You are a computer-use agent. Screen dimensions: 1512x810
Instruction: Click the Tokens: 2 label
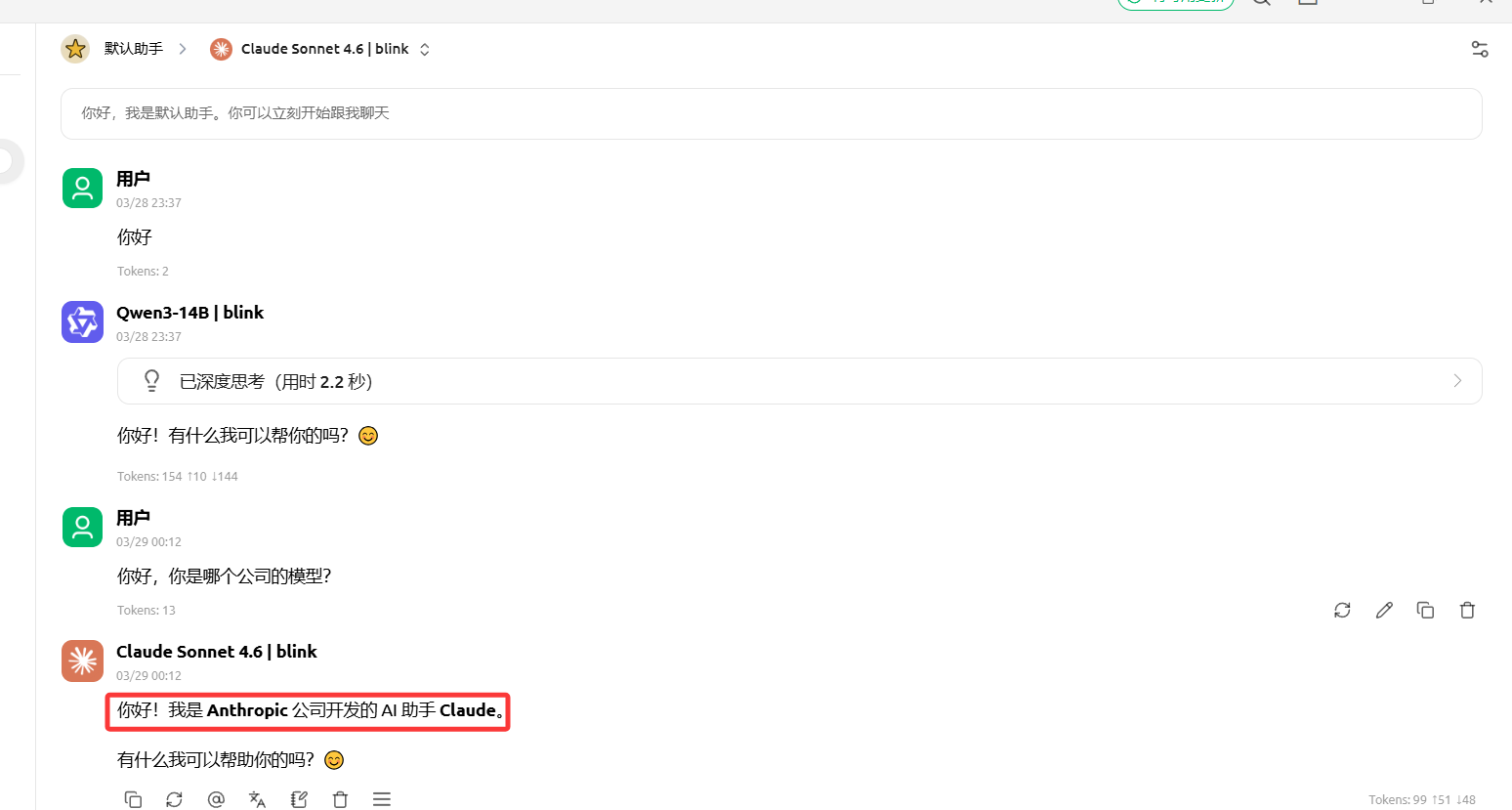(x=143, y=272)
